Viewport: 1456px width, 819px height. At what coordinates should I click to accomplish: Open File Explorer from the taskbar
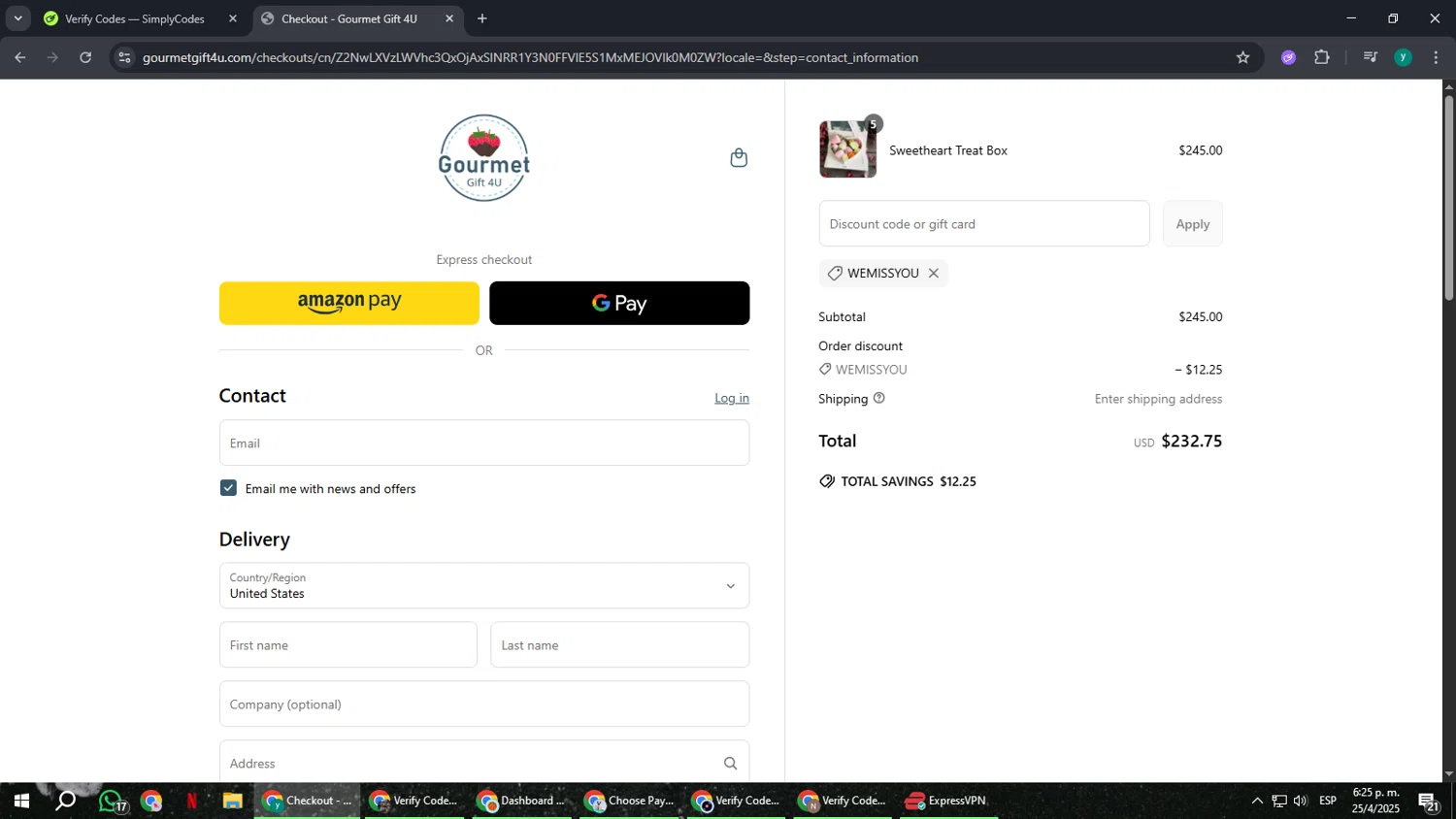[x=232, y=802]
